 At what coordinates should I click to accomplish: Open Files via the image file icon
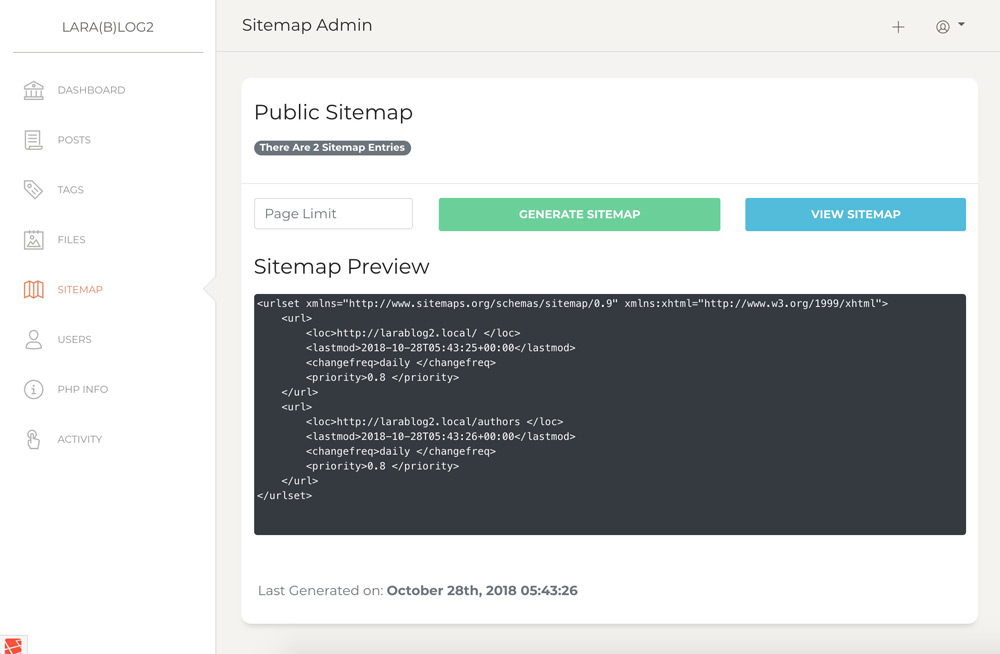pos(33,239)
